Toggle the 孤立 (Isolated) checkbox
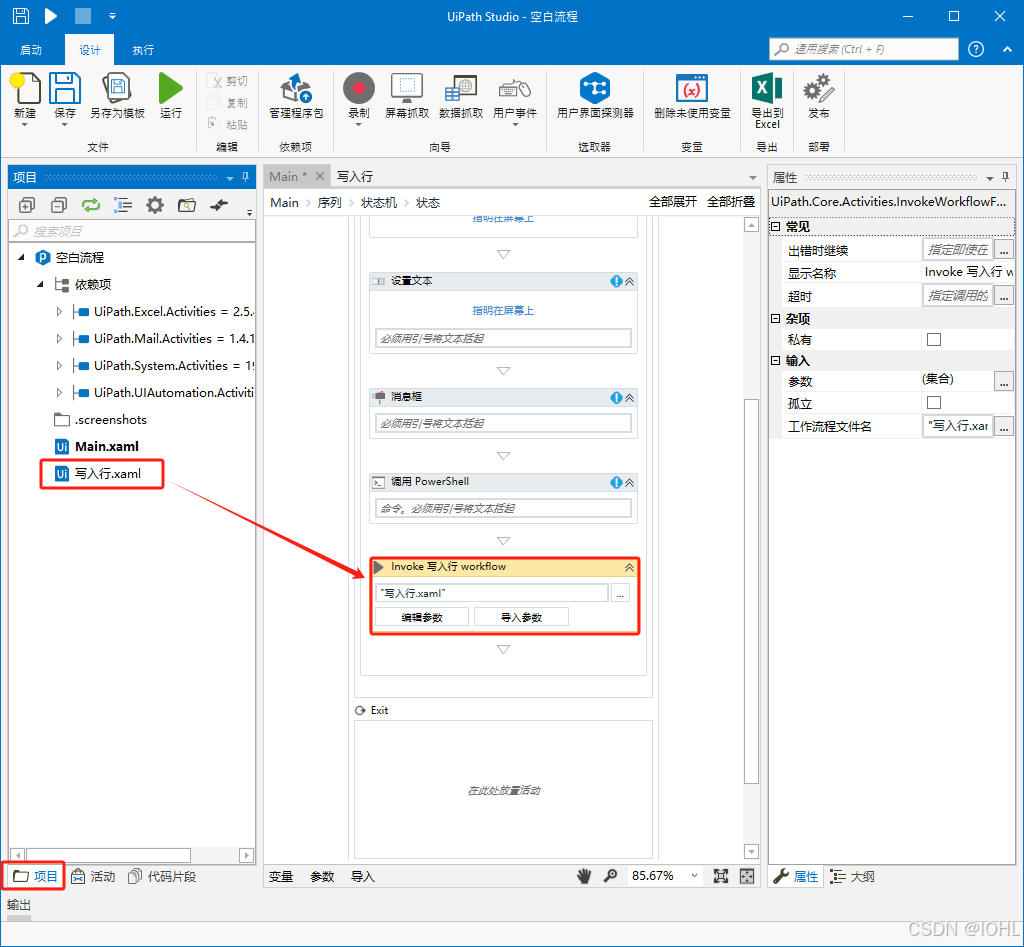The image size is (1024, 947). (x=934, y=402)
